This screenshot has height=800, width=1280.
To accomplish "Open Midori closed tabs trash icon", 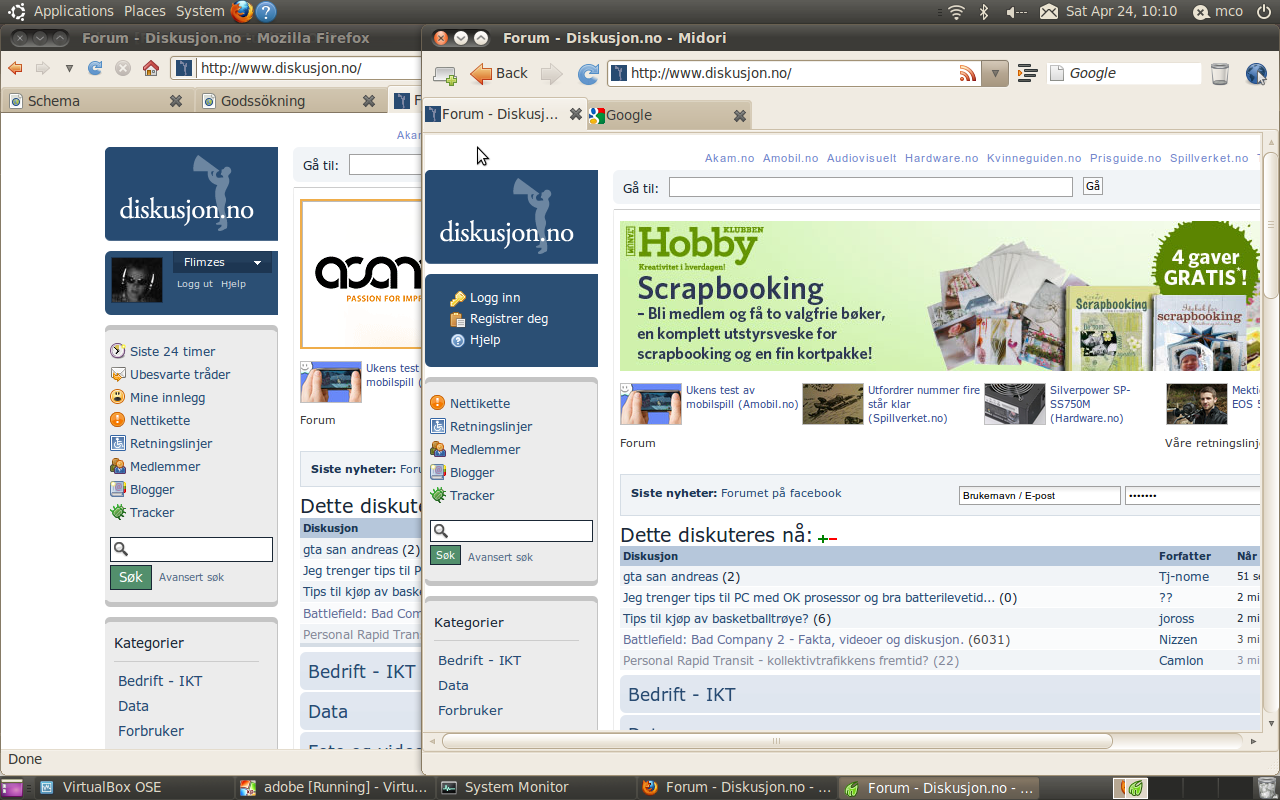I will (x=1219, y=73).
